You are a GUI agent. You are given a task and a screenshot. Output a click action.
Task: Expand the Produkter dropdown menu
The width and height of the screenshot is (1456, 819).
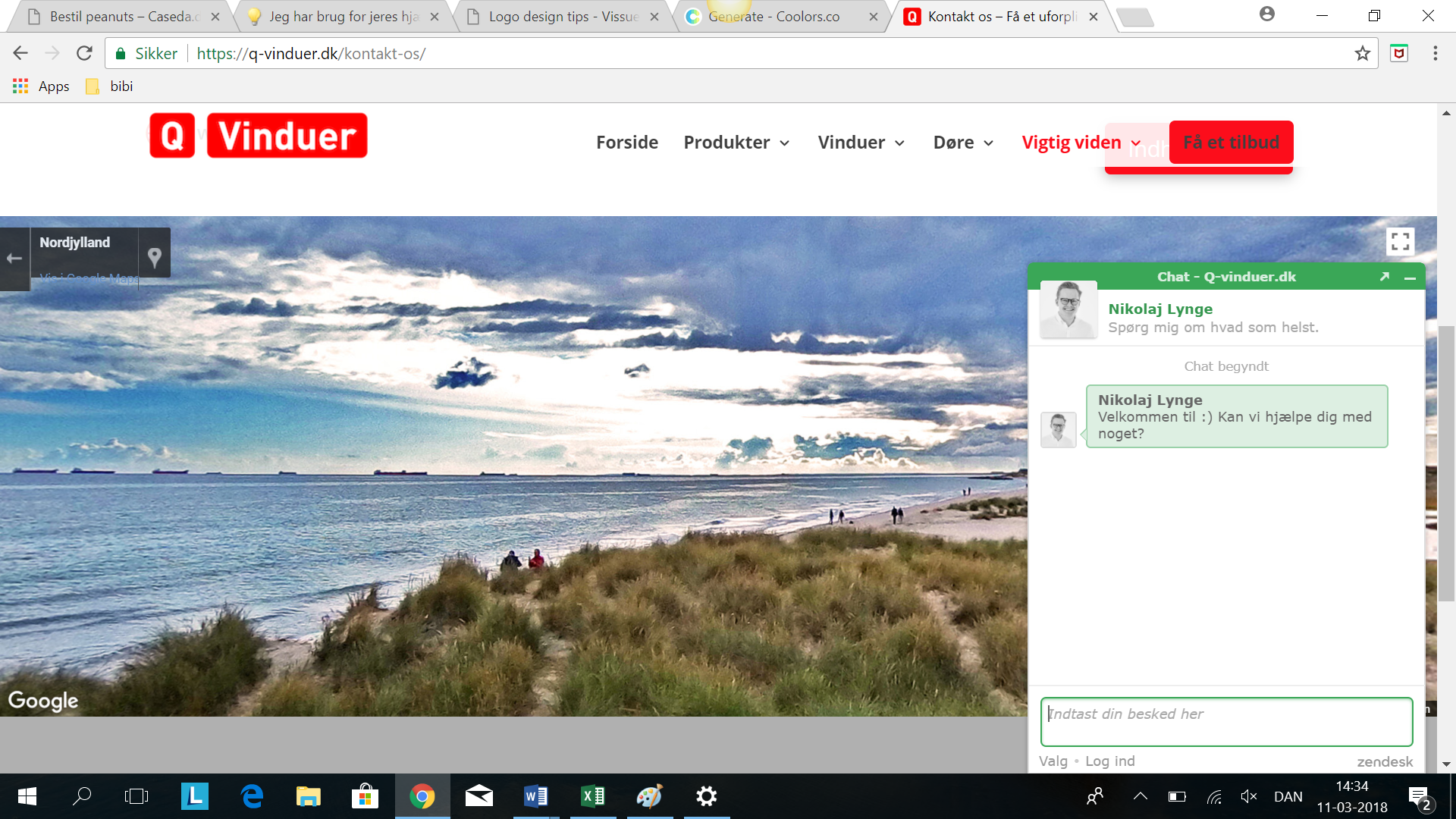[x=736, y=143]
